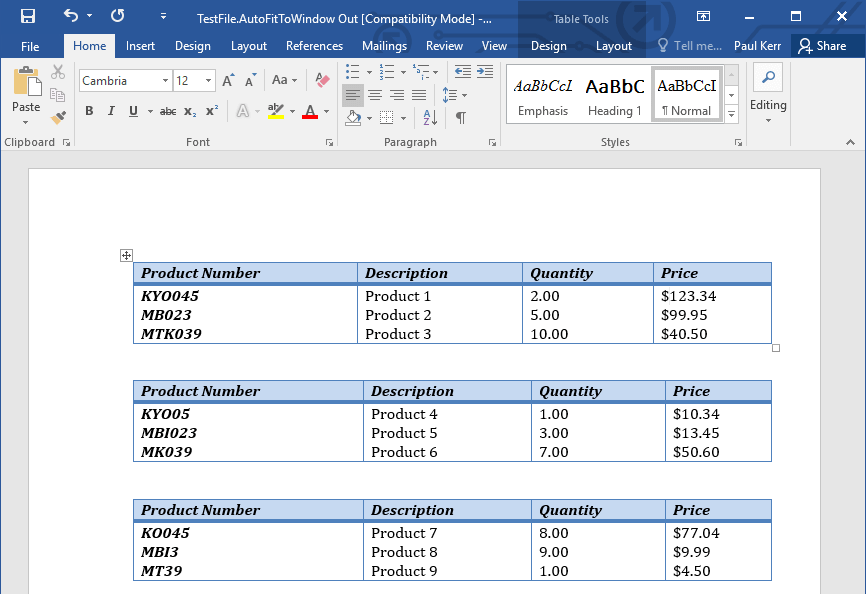
Task: Click the Paul Kerr account name
Action: [x=757, y=46]
